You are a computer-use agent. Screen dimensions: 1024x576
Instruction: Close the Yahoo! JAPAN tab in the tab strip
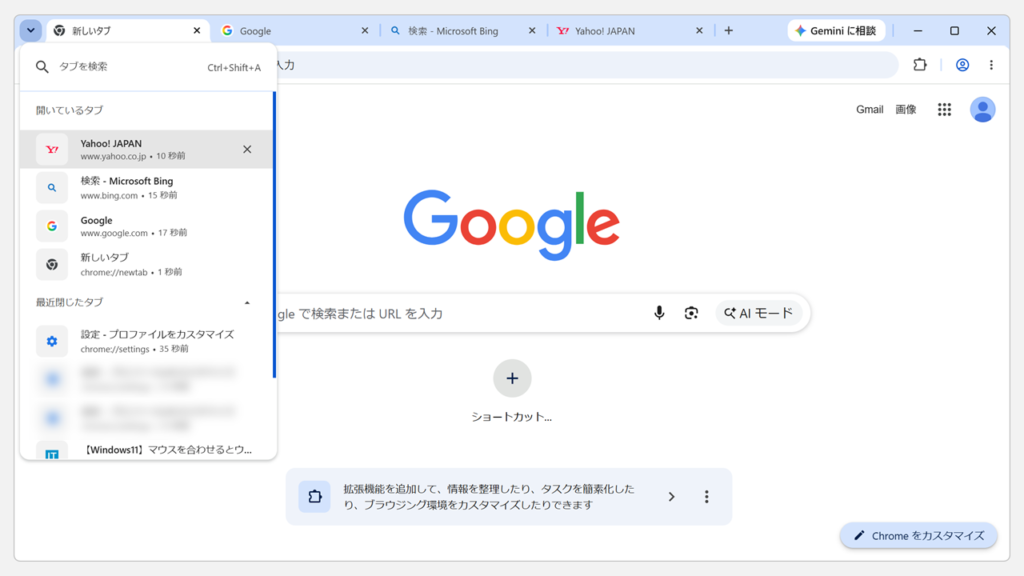click(699, 31)
